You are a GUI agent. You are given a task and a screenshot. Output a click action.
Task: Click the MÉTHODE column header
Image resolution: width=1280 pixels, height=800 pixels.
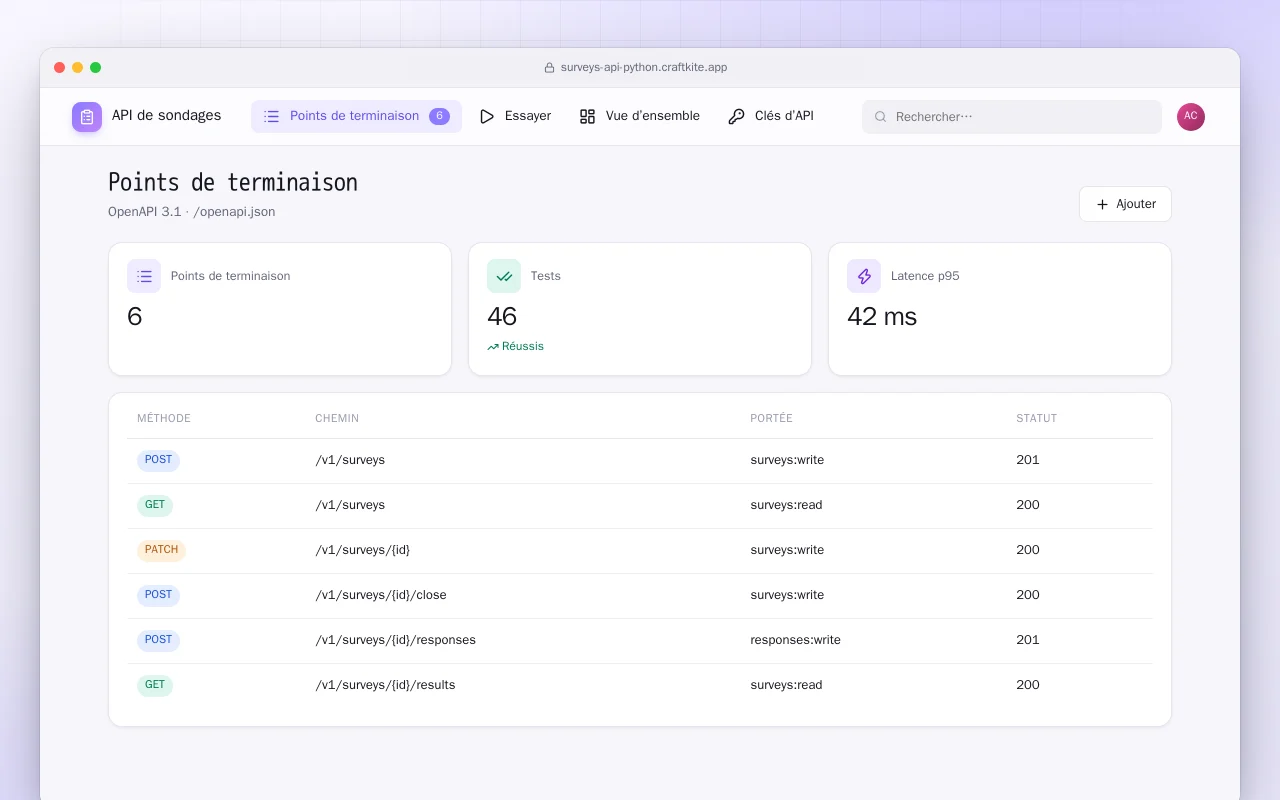[164, 418]
